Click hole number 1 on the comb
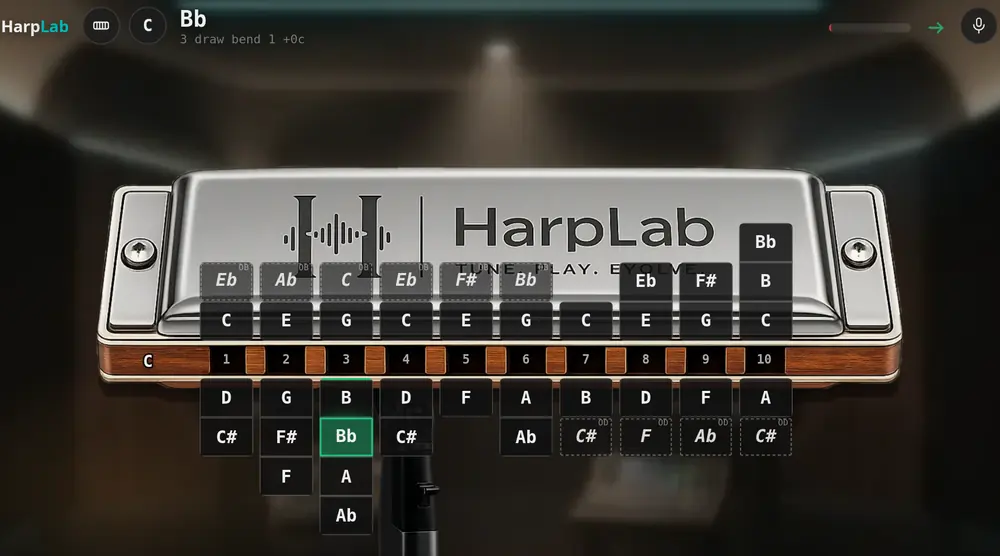Viewport: 1000px width, 556px height. (226, 359)
